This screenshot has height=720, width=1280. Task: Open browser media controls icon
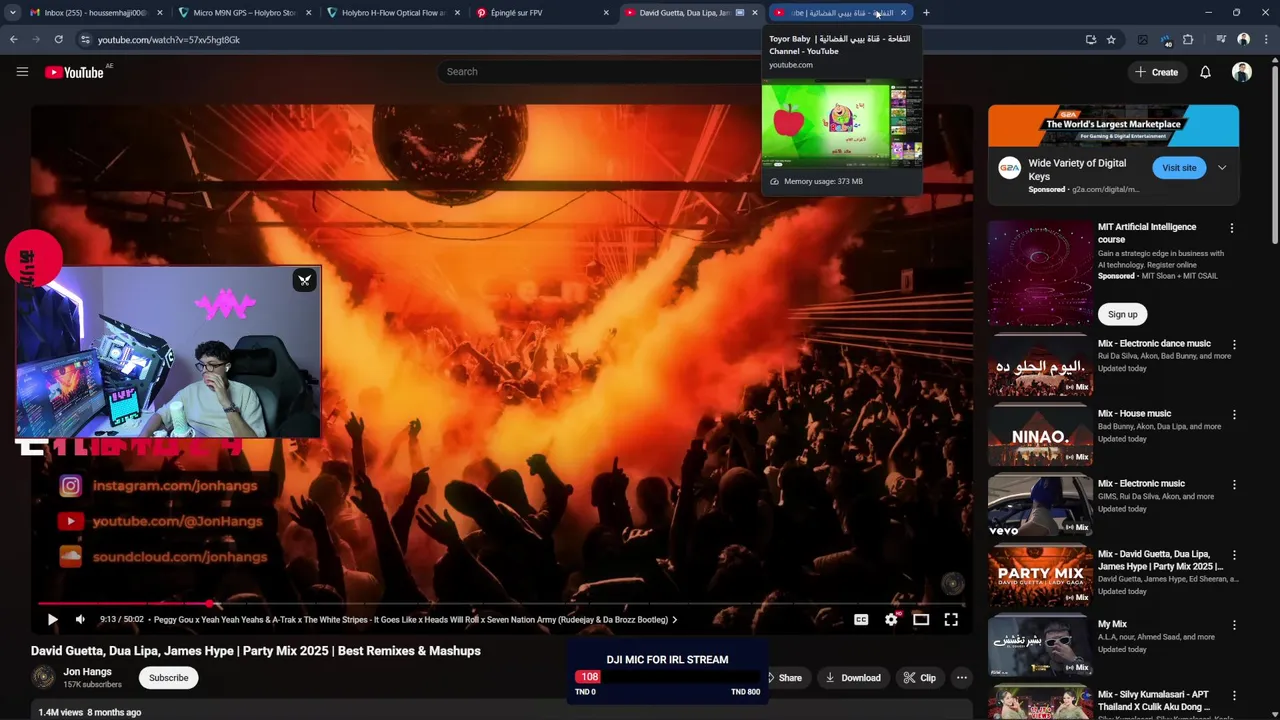pyautogui.click(x=1221, y=40)
